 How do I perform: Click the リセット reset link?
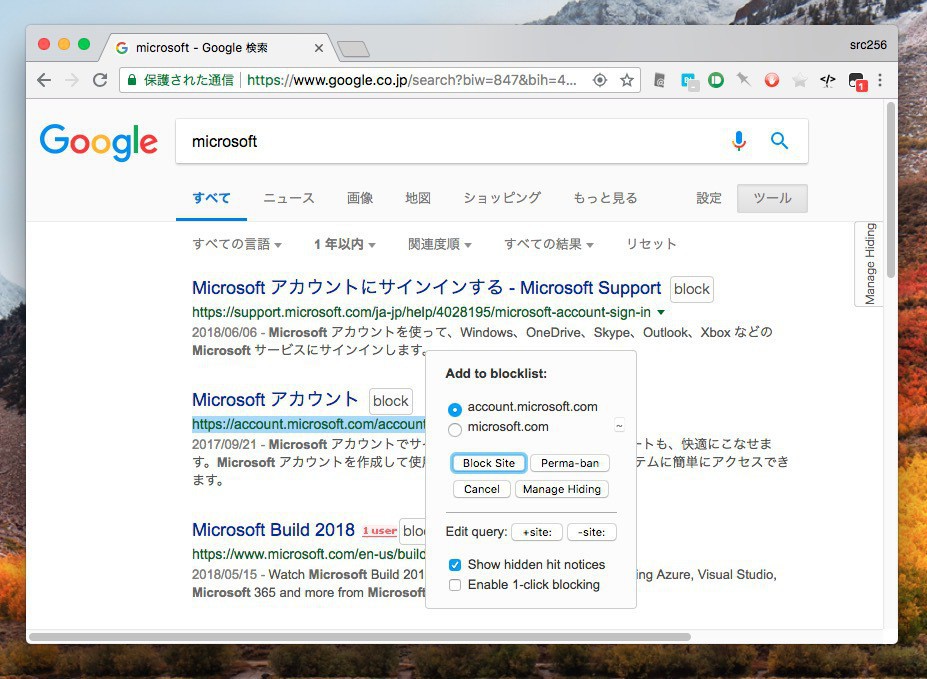coord(651,244)
